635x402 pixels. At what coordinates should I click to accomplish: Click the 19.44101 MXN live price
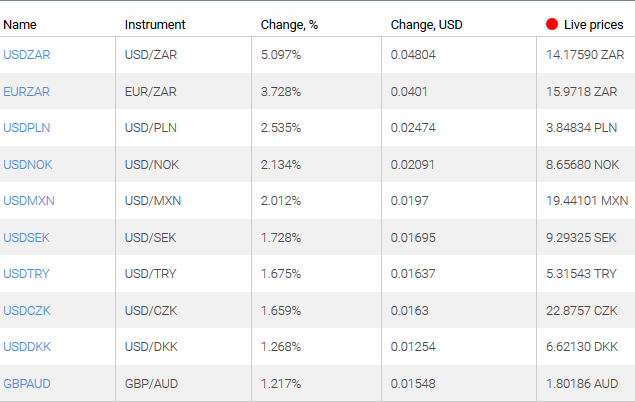coord(584,200)
